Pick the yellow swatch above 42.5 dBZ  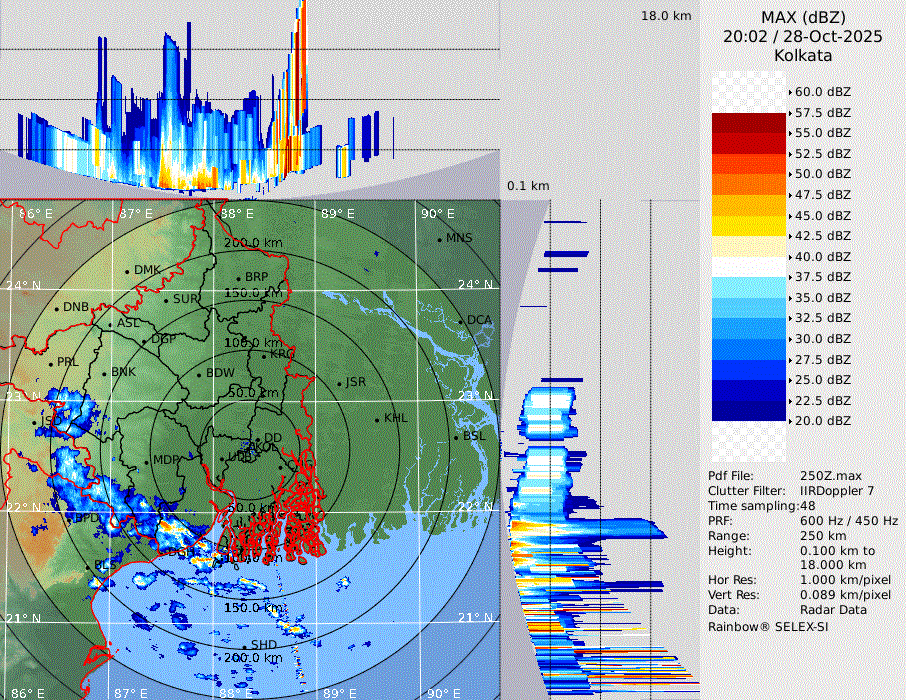click(749, 226)
